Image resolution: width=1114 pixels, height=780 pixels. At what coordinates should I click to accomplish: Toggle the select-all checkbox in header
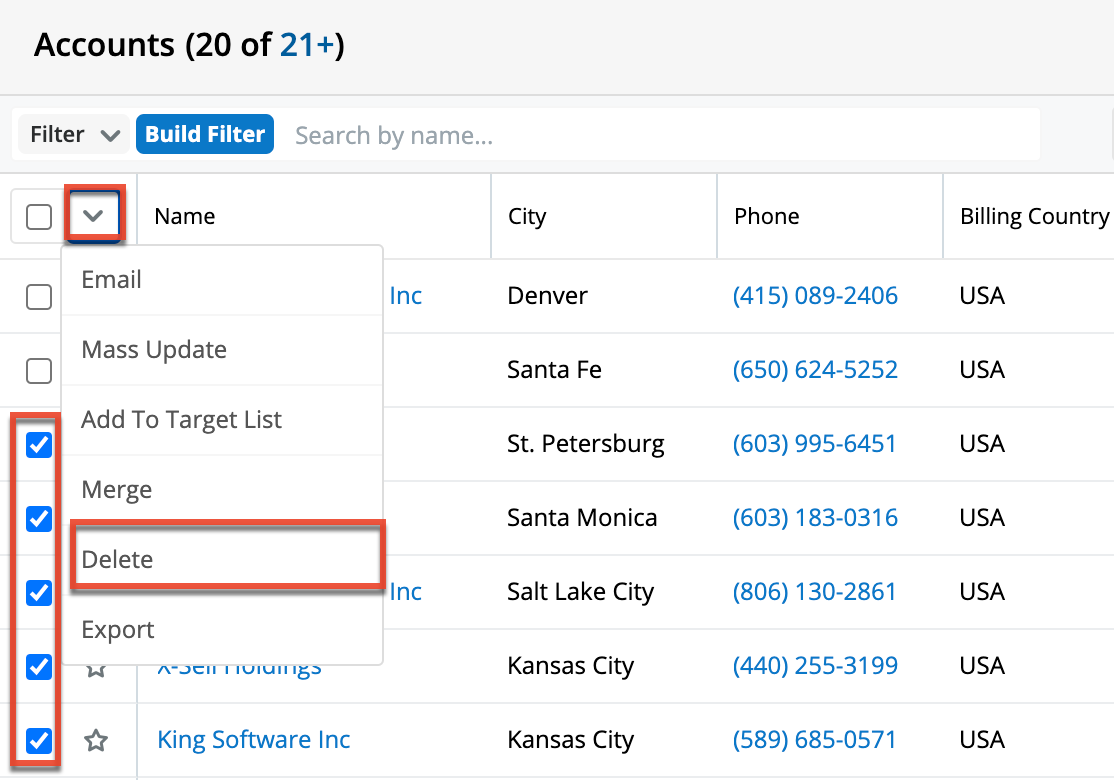tap(39, 216)
